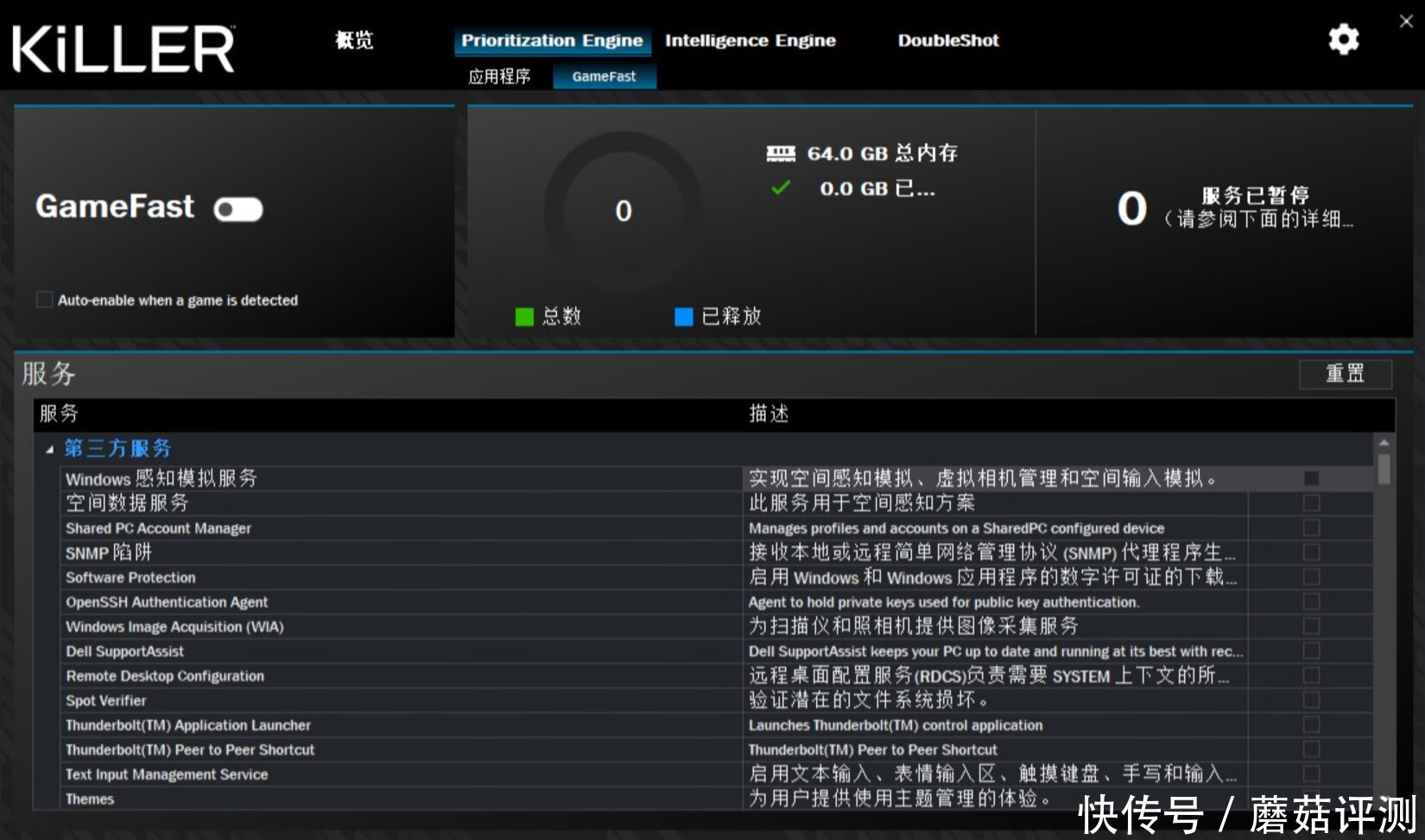Select Thunderbolt(TM) Application Launcher row
Viewport: 1425px width, 840px height.
point(717,725)
